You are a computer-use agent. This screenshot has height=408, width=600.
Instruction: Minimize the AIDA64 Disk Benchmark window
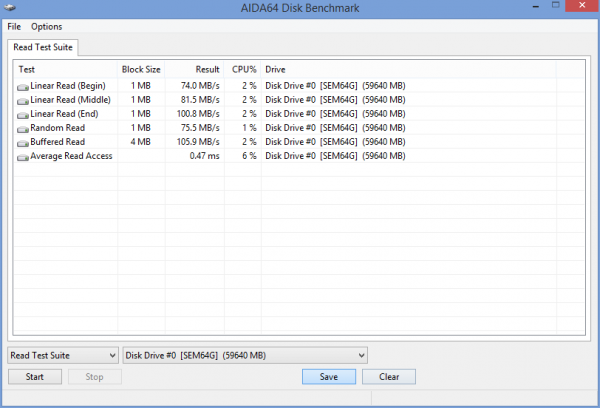point(536,7)
